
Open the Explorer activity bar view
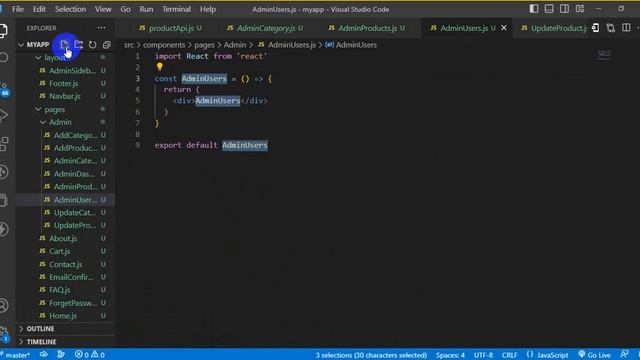pyautogui.click(x=3, y=31)
